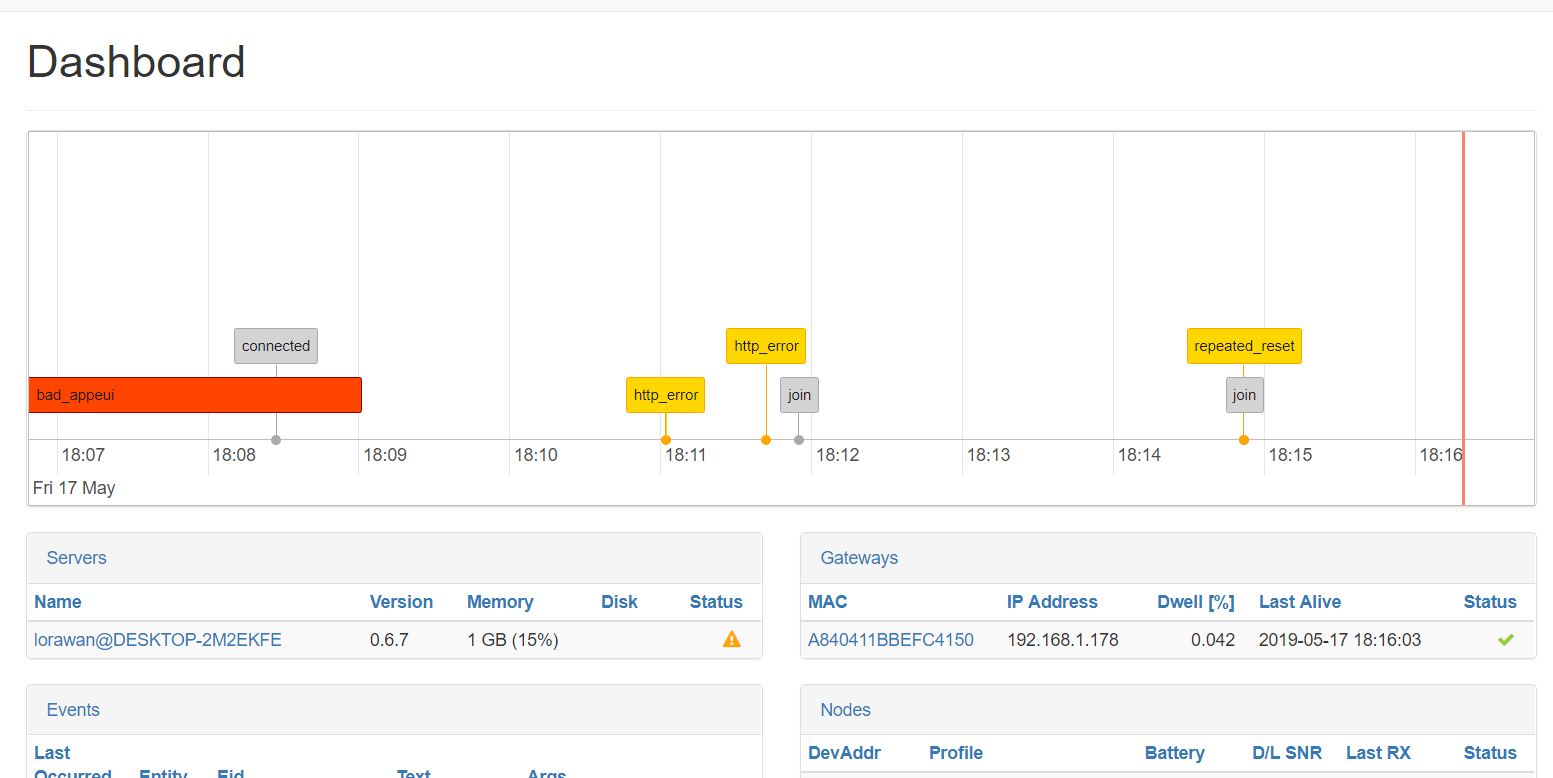The image size is (1553, 778).
Task: Click the Servers panel header
Action: click(76, 558)
